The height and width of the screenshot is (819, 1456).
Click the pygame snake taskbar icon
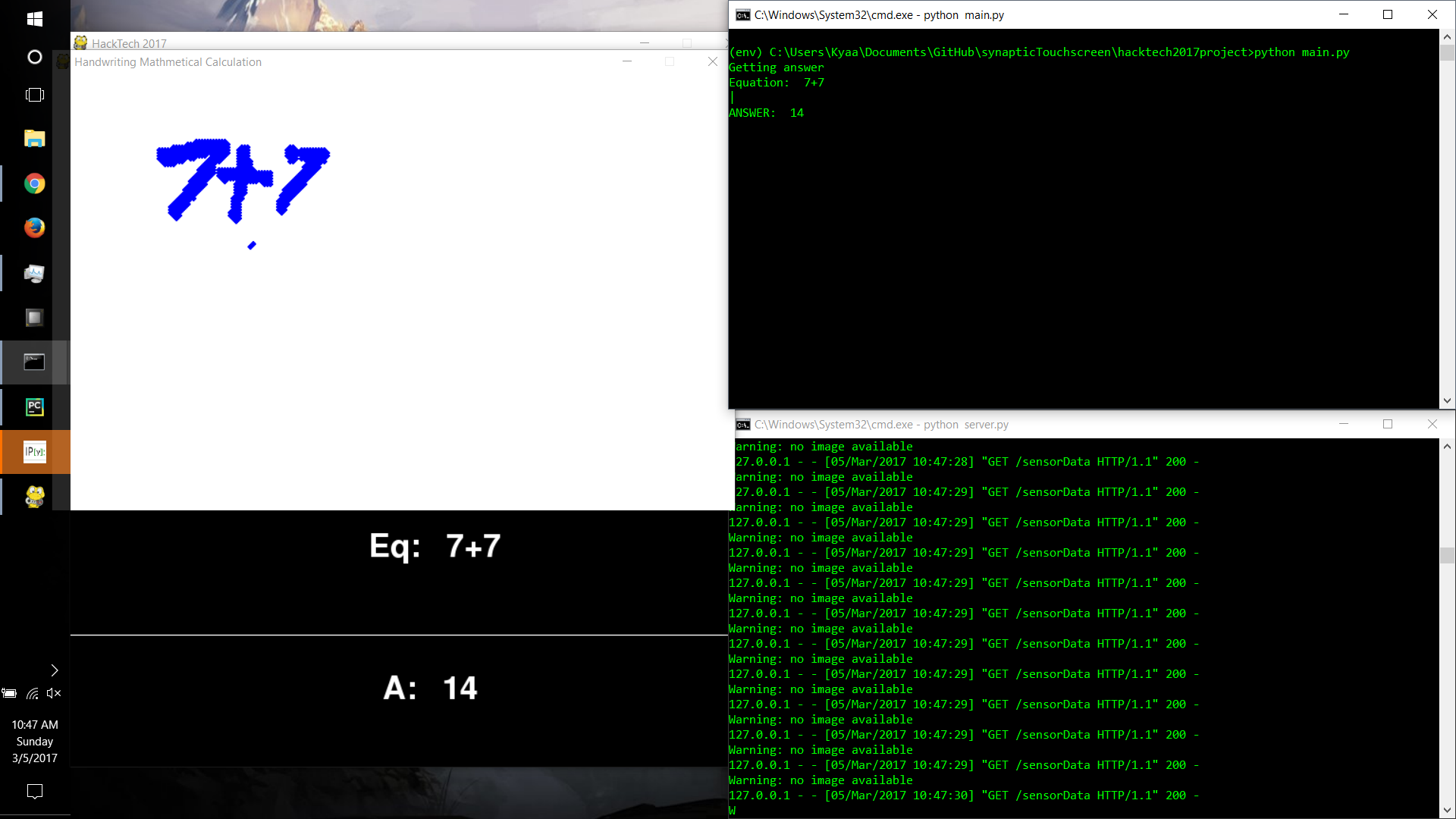pos(34,497)
